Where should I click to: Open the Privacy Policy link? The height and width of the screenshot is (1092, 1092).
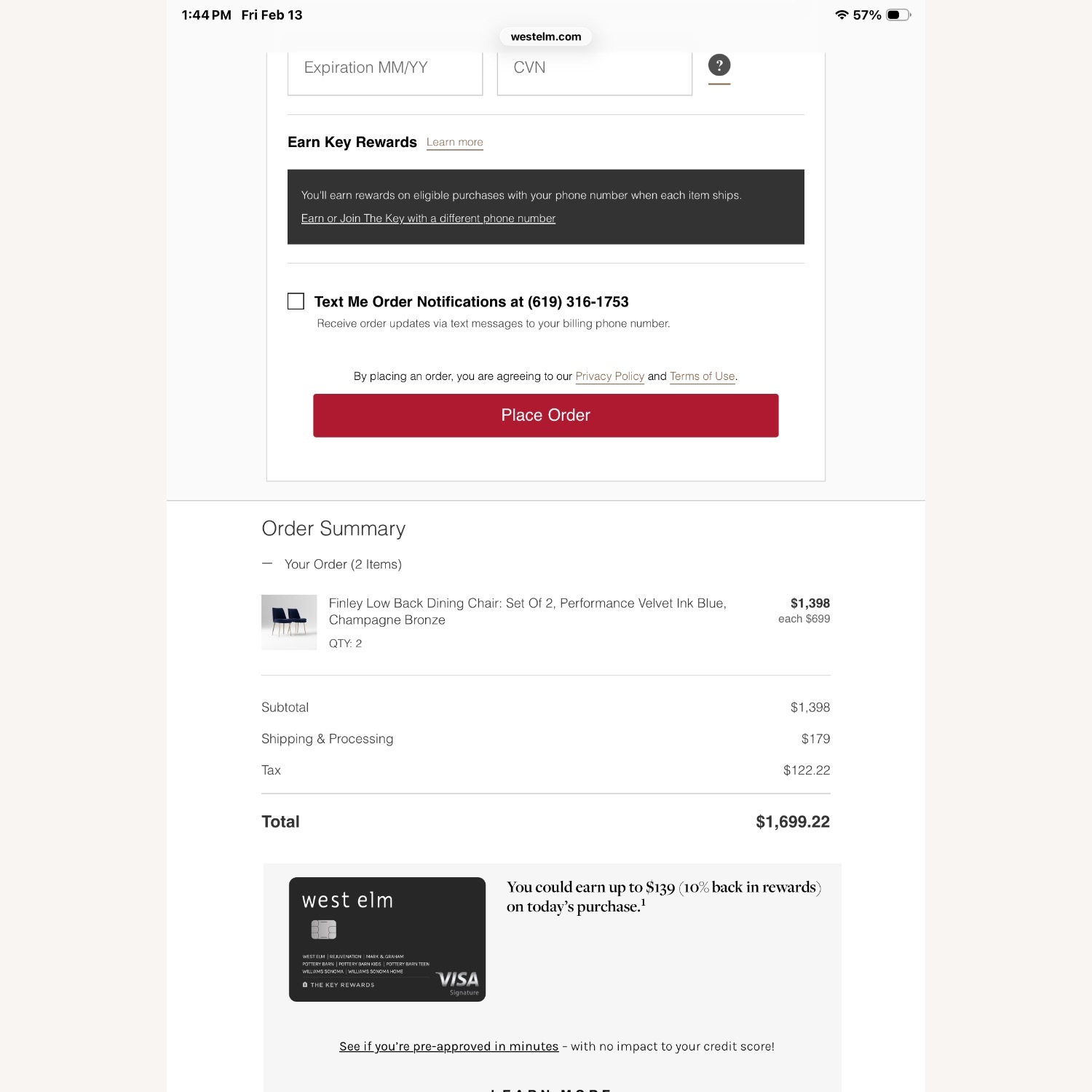coord(609,376)
